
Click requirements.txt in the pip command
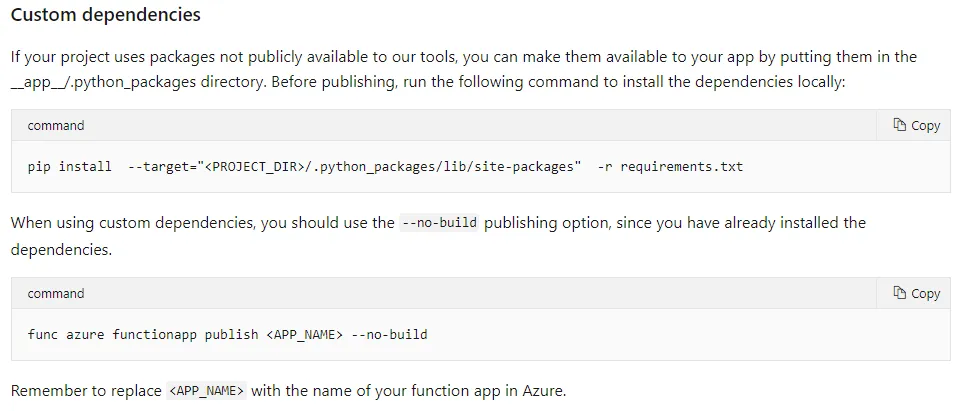pyautogui.click(x=681, y=167)
